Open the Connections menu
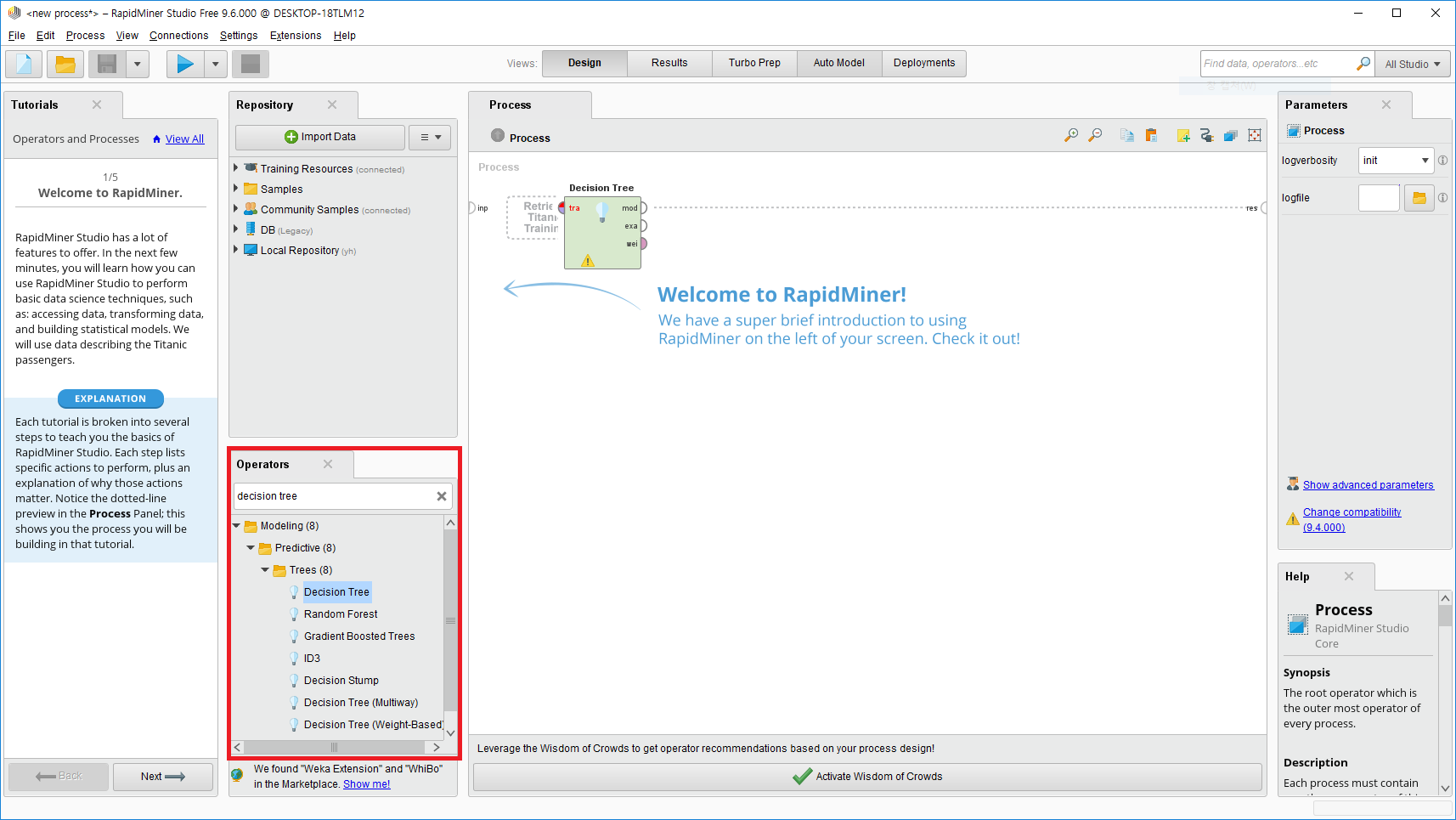 (x=178, y=36)
